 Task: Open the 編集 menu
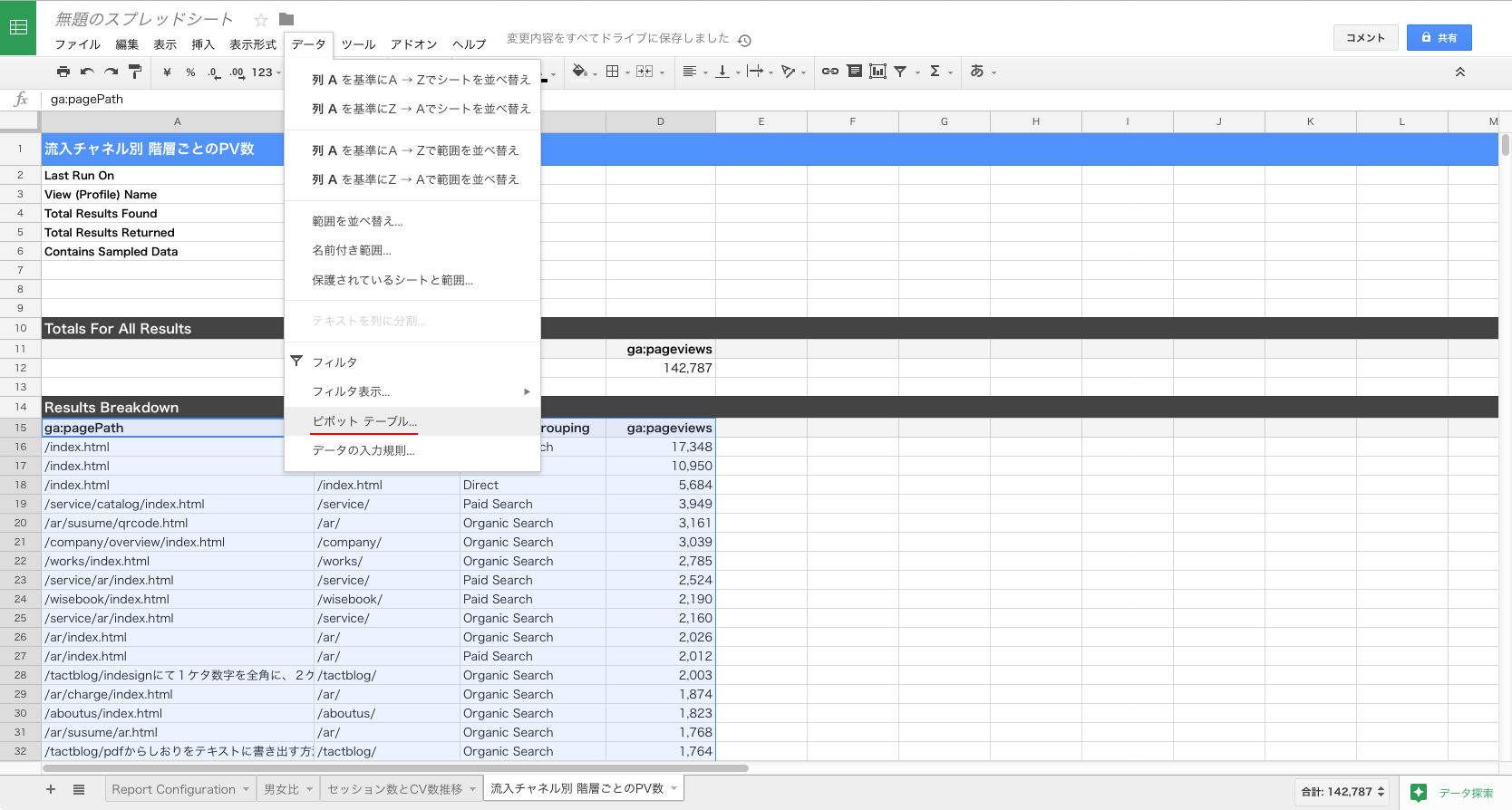click(127, 44)
